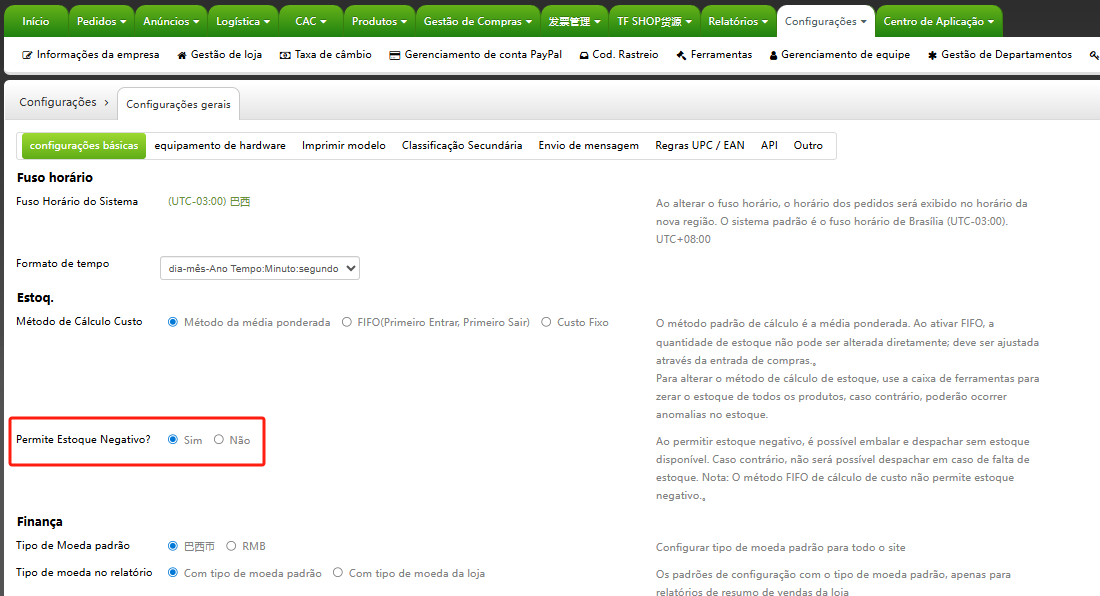Choose RMB as default currency type
This screenshot has width=1100, height=596.
click(x=232, y=546)
